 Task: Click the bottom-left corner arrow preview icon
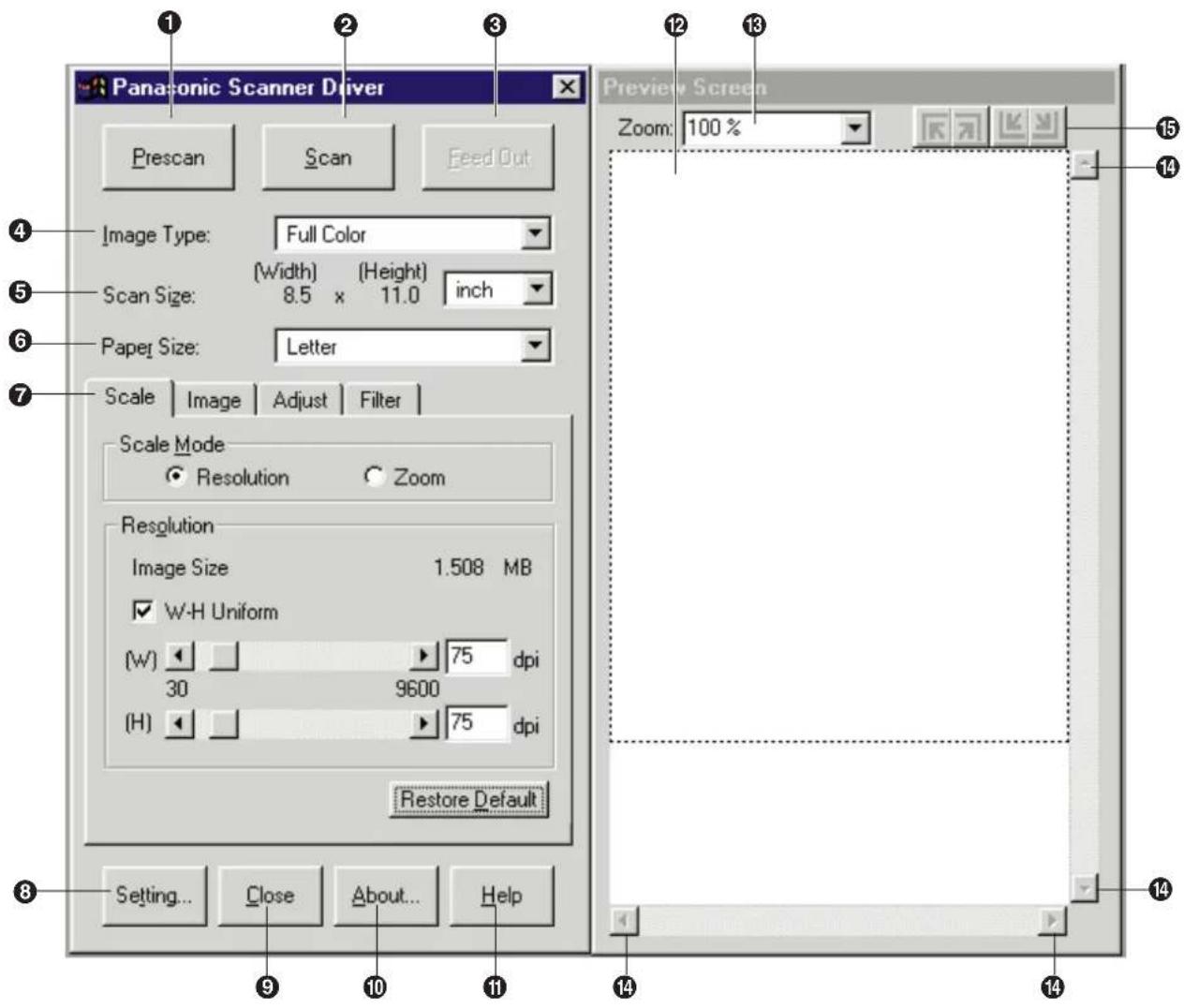[x=1010, y=126]
